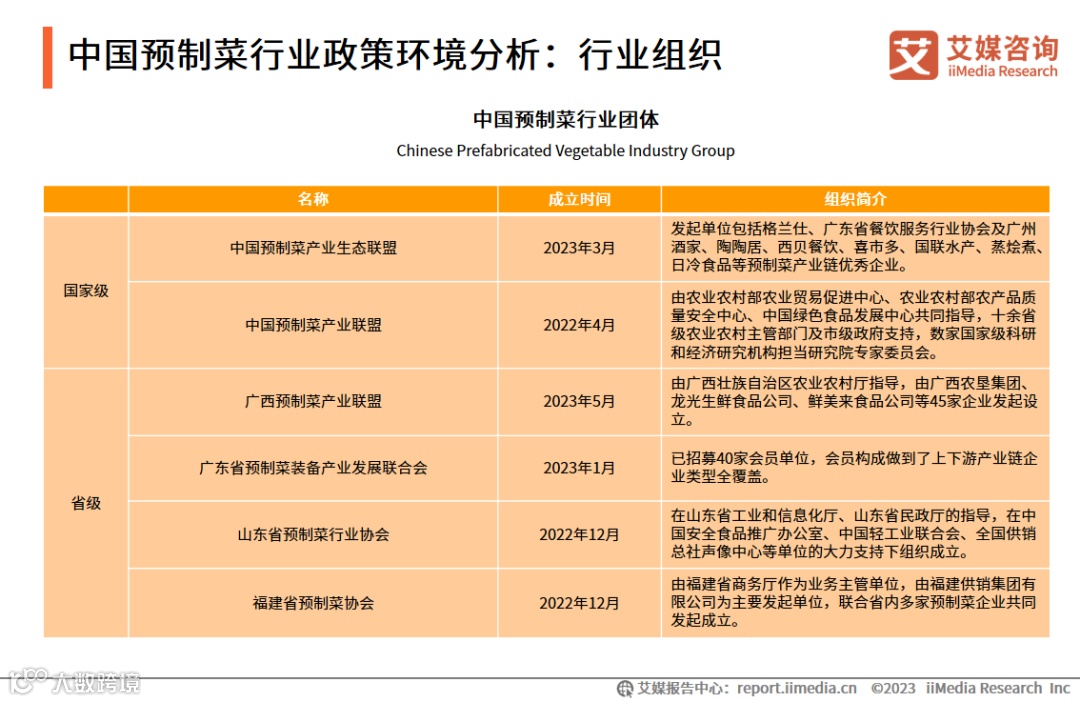The image size is (1080, 702).
Task: Click the 2022年4月 date cell
Action: click(x=579, y=324)
